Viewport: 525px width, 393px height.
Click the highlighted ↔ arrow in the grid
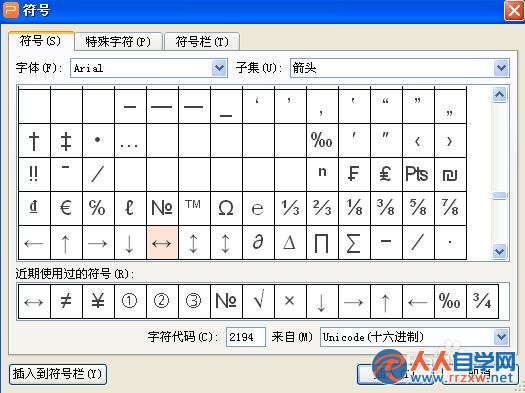point(162,242)
